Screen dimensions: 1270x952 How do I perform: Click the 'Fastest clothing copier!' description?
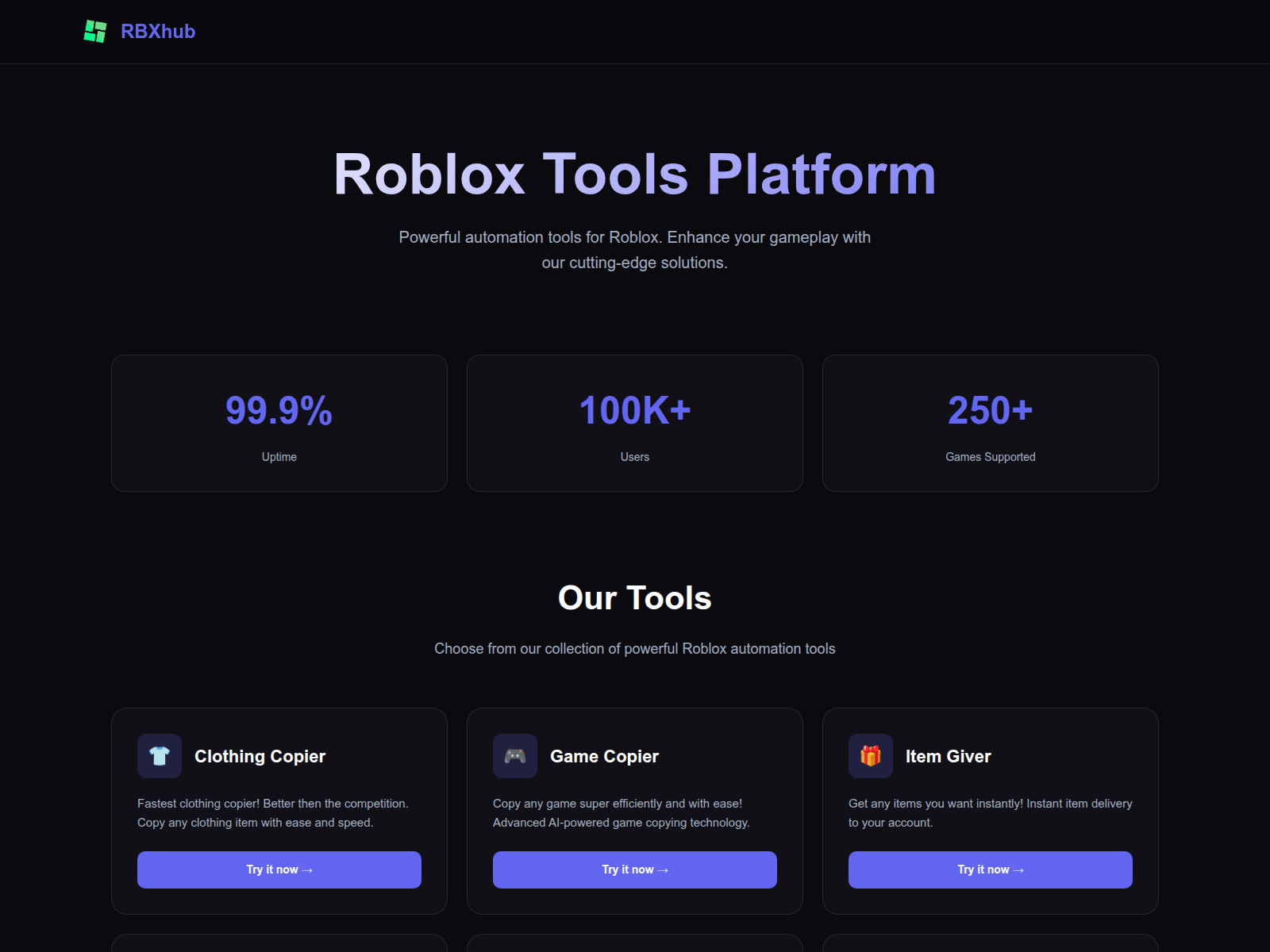coord(273,813)
